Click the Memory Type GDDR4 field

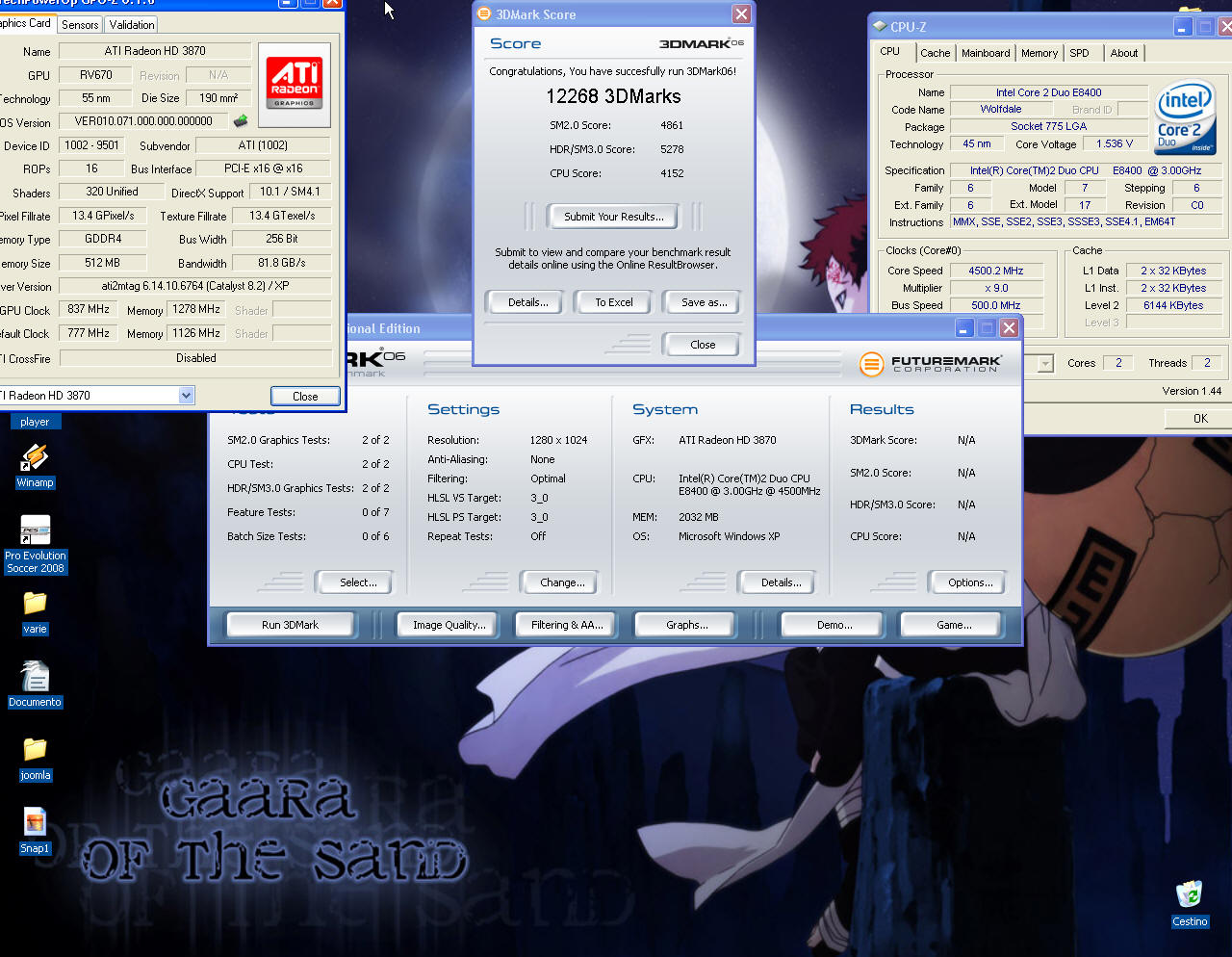[x=103, y=239]
